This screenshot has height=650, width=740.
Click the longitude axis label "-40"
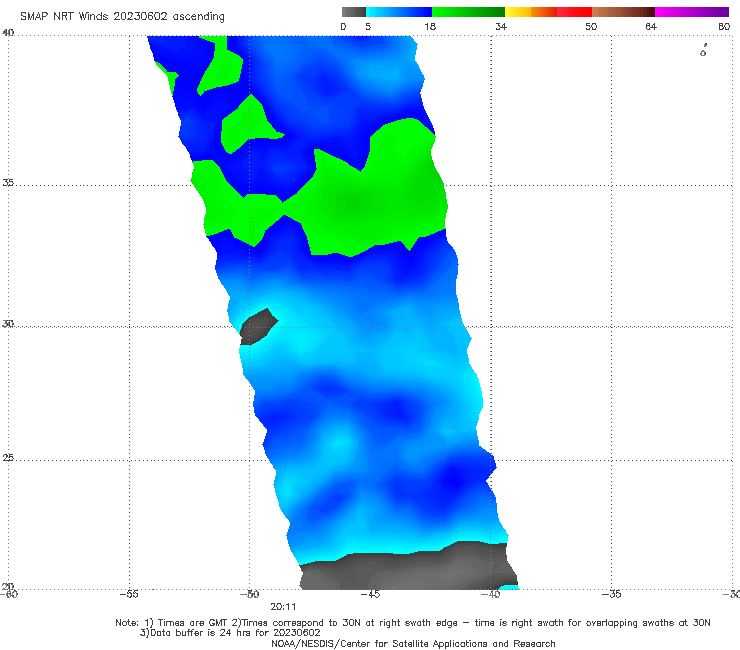click(490, 594)
